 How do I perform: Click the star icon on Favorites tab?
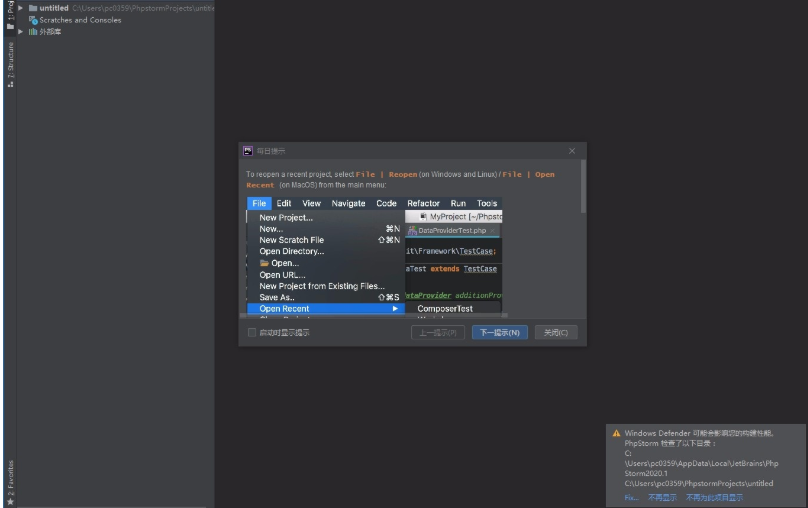pyautogui.click(x=10, y=502)
